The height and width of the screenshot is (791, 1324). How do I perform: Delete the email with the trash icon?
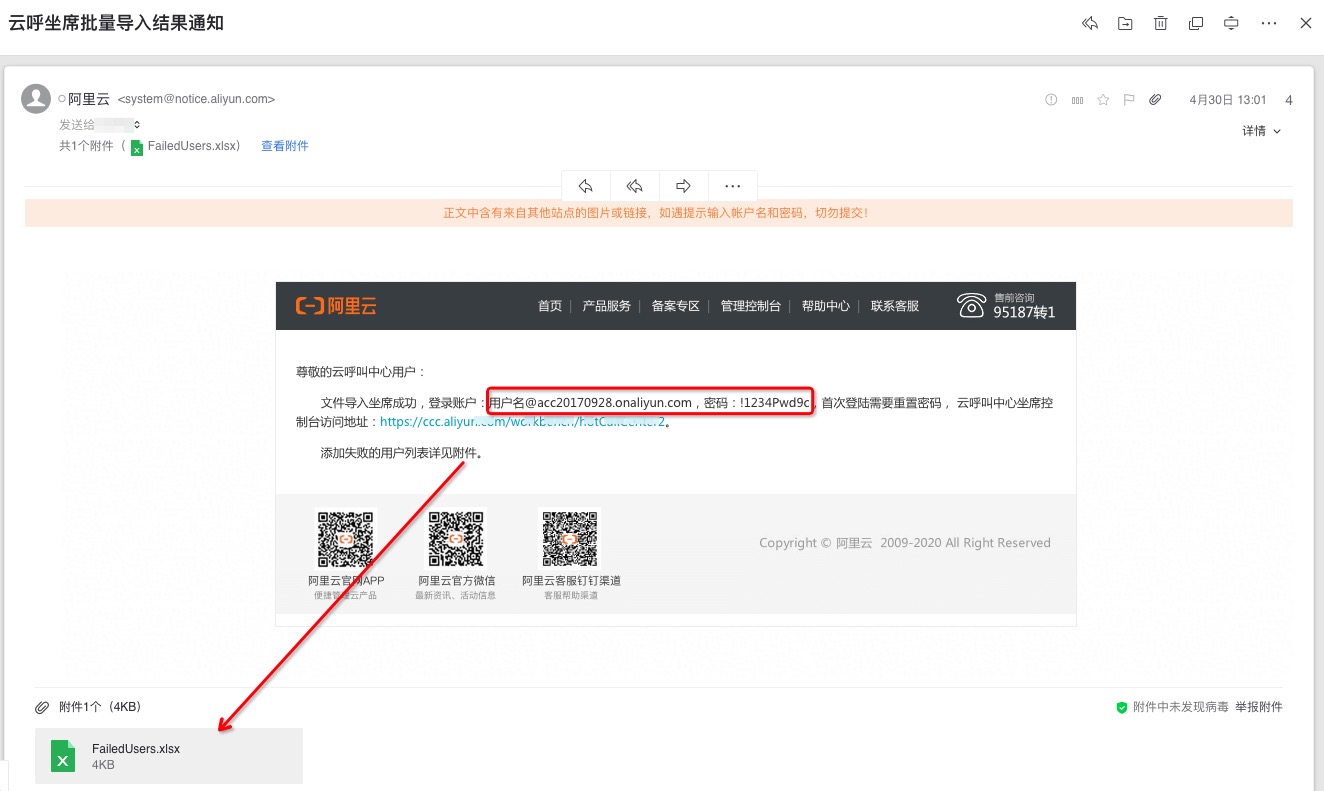pos(1161,23)
